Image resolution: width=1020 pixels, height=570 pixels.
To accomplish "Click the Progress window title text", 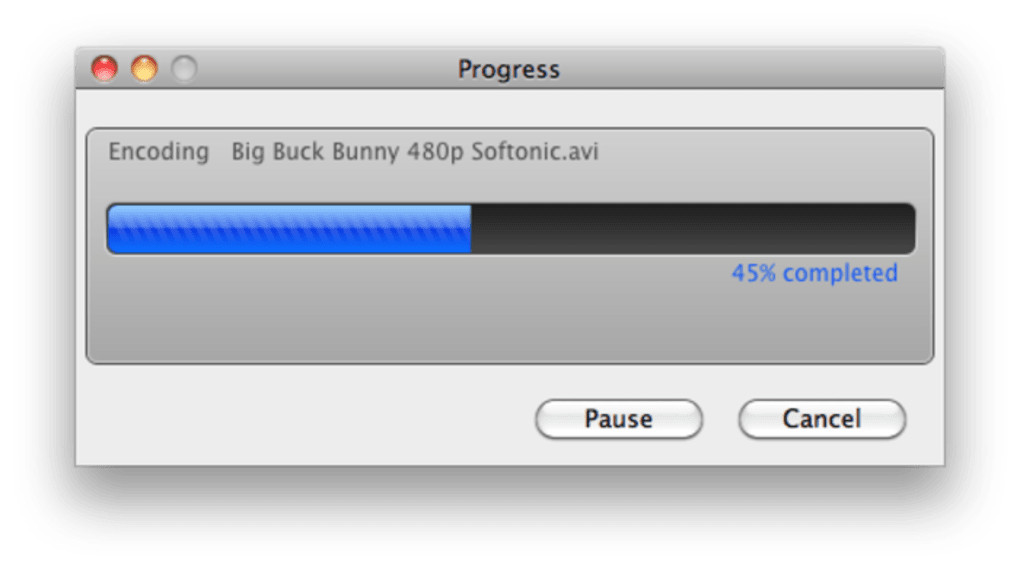I will point(508,70).
